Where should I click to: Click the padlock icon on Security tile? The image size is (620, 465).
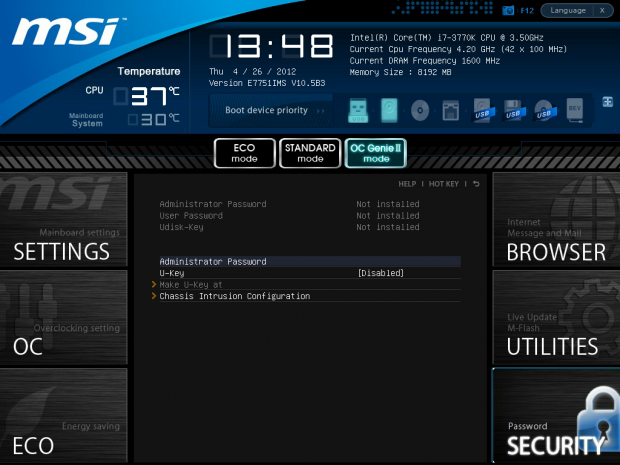point(598,418)
